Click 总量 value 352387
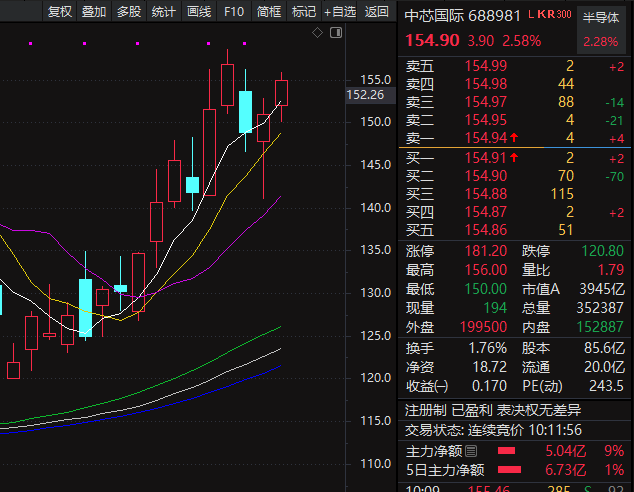This screenshot has height=492, width=634. (600, 308)
